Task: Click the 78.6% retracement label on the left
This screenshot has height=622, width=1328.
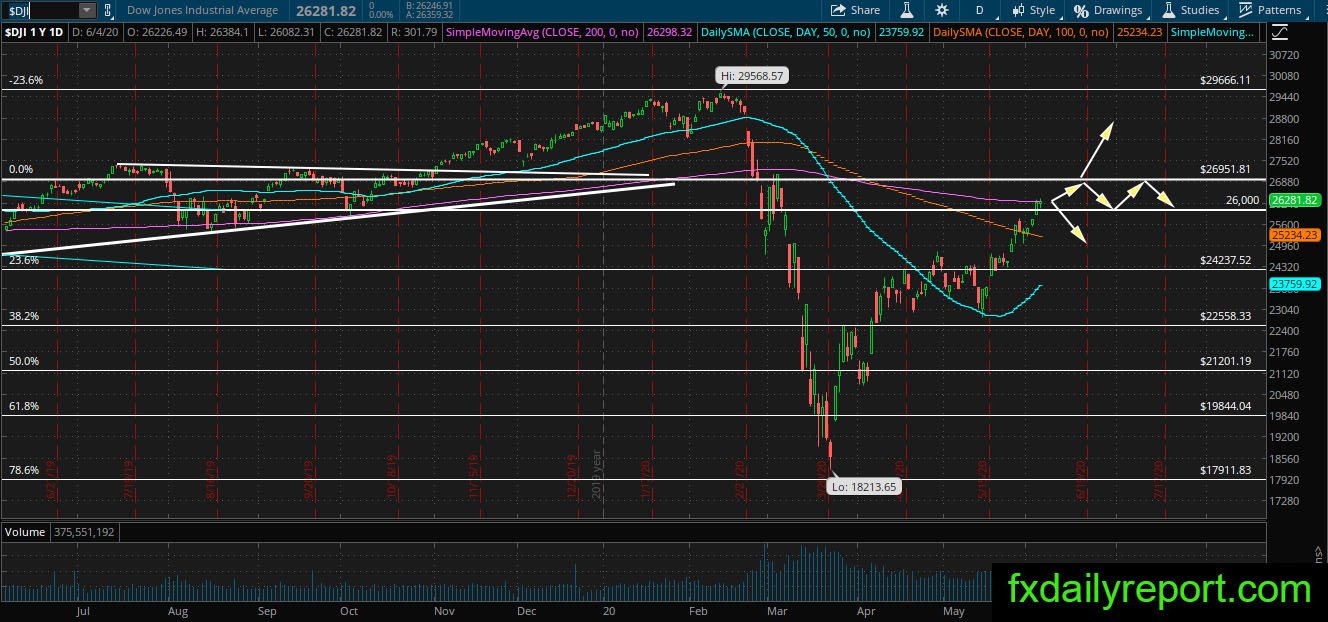Action: tap(23, 470)
